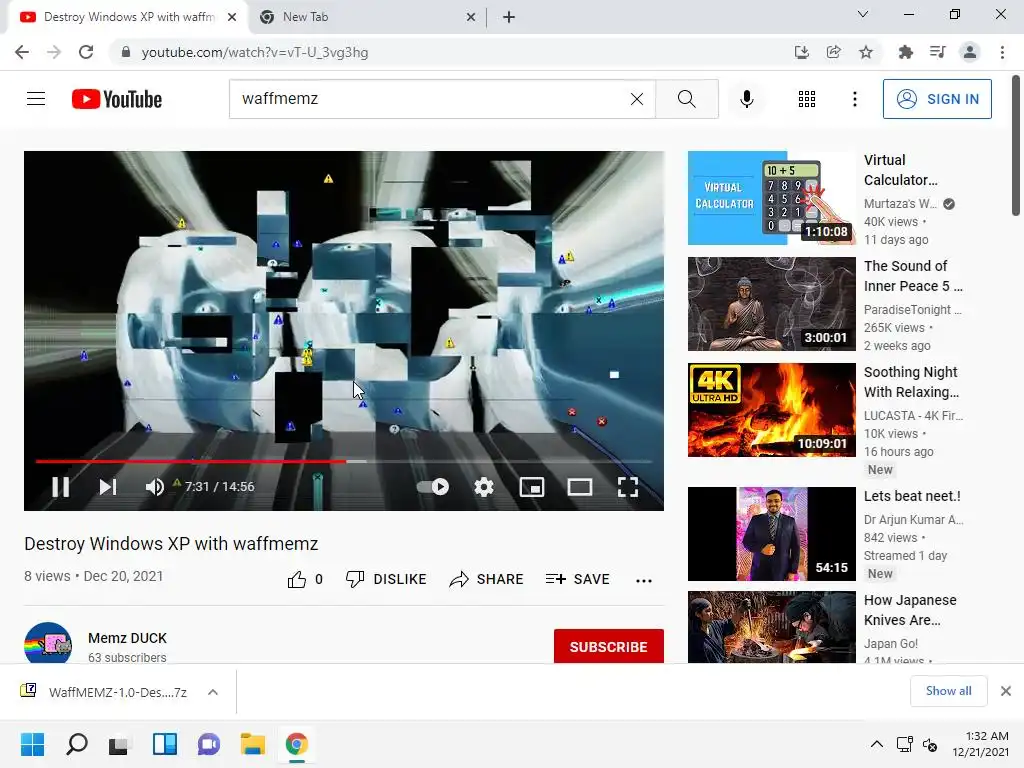The width and height of the screenshot is (1024, 768).
Task: Open YouTube apps grid
Action: click(807, 99)
